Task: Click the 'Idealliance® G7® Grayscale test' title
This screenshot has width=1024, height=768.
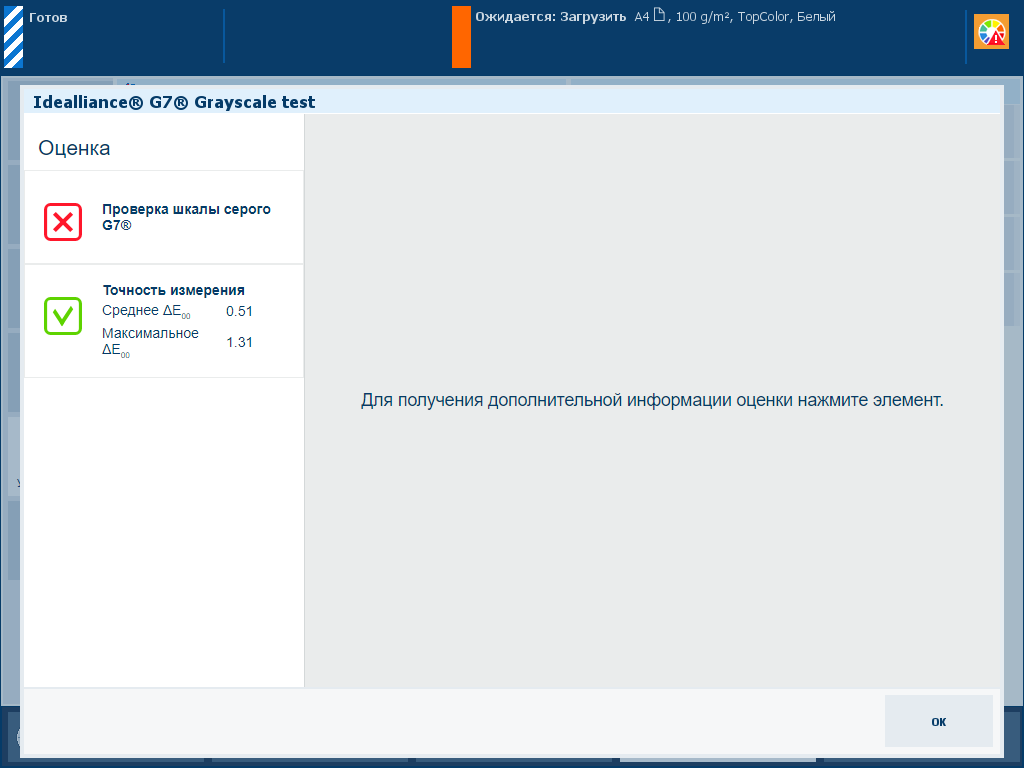Action: pos(174,102)
